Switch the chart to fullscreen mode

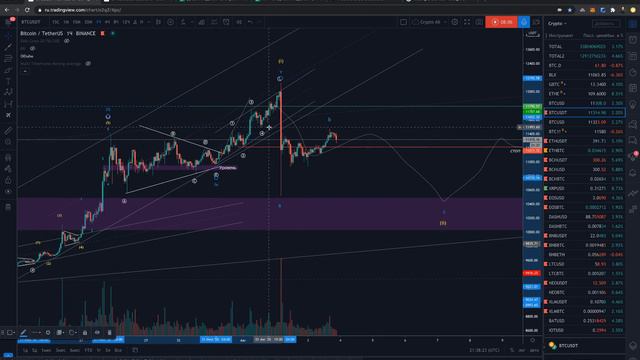pyautogui.click(x=467, y=22)
